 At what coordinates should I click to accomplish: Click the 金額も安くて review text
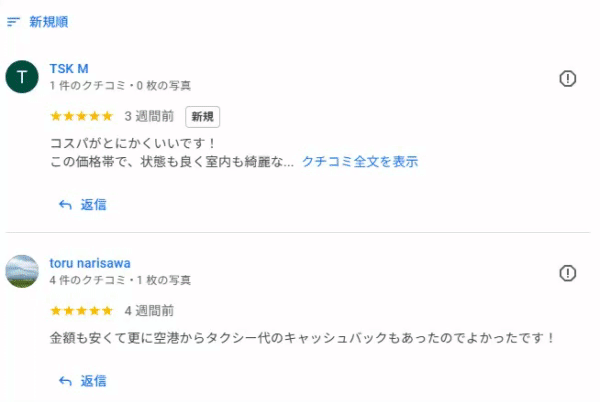pyautogui.click(x=302, y=338)
